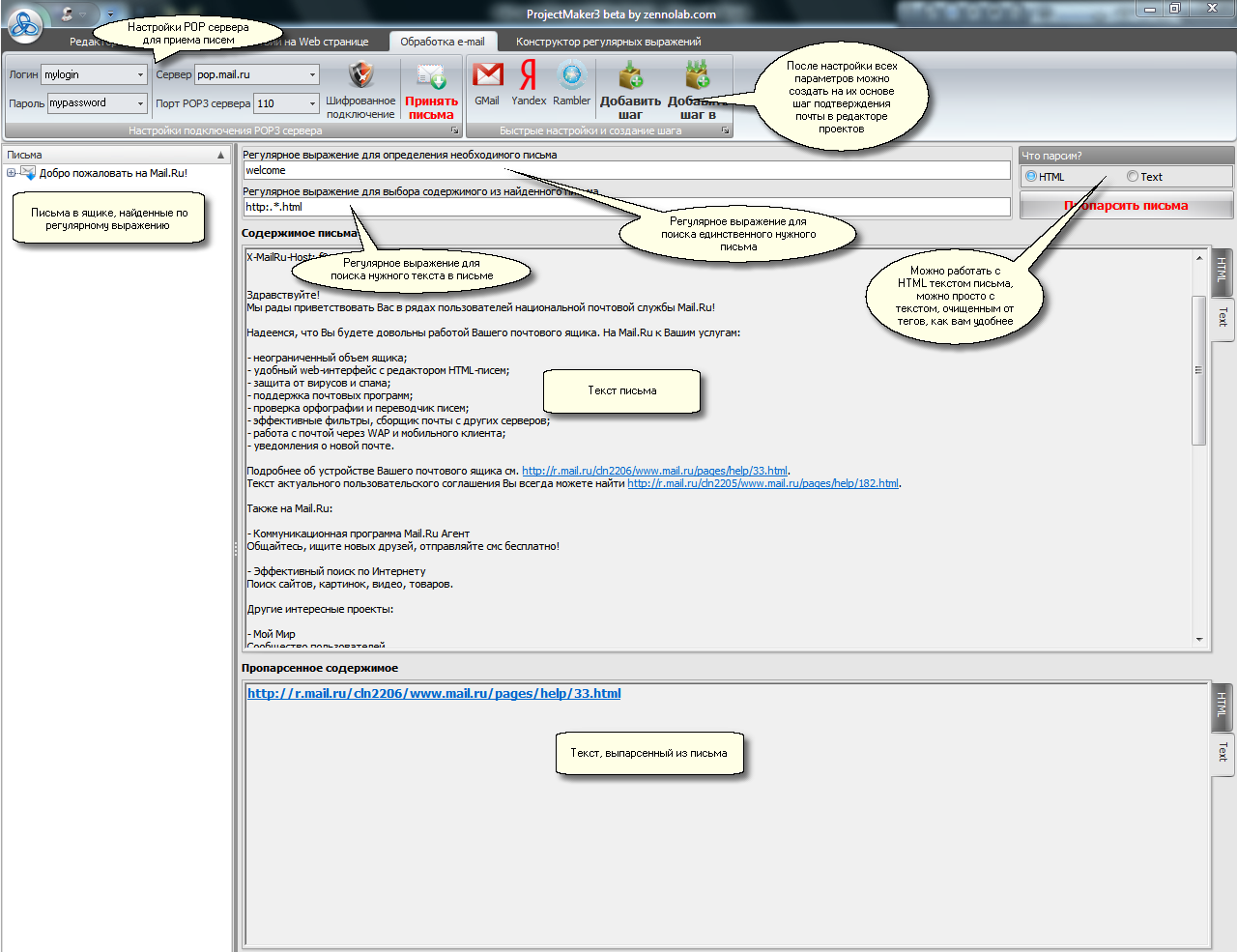
Task: Click the Принять письма envelope icon
Action: (431, 76)
